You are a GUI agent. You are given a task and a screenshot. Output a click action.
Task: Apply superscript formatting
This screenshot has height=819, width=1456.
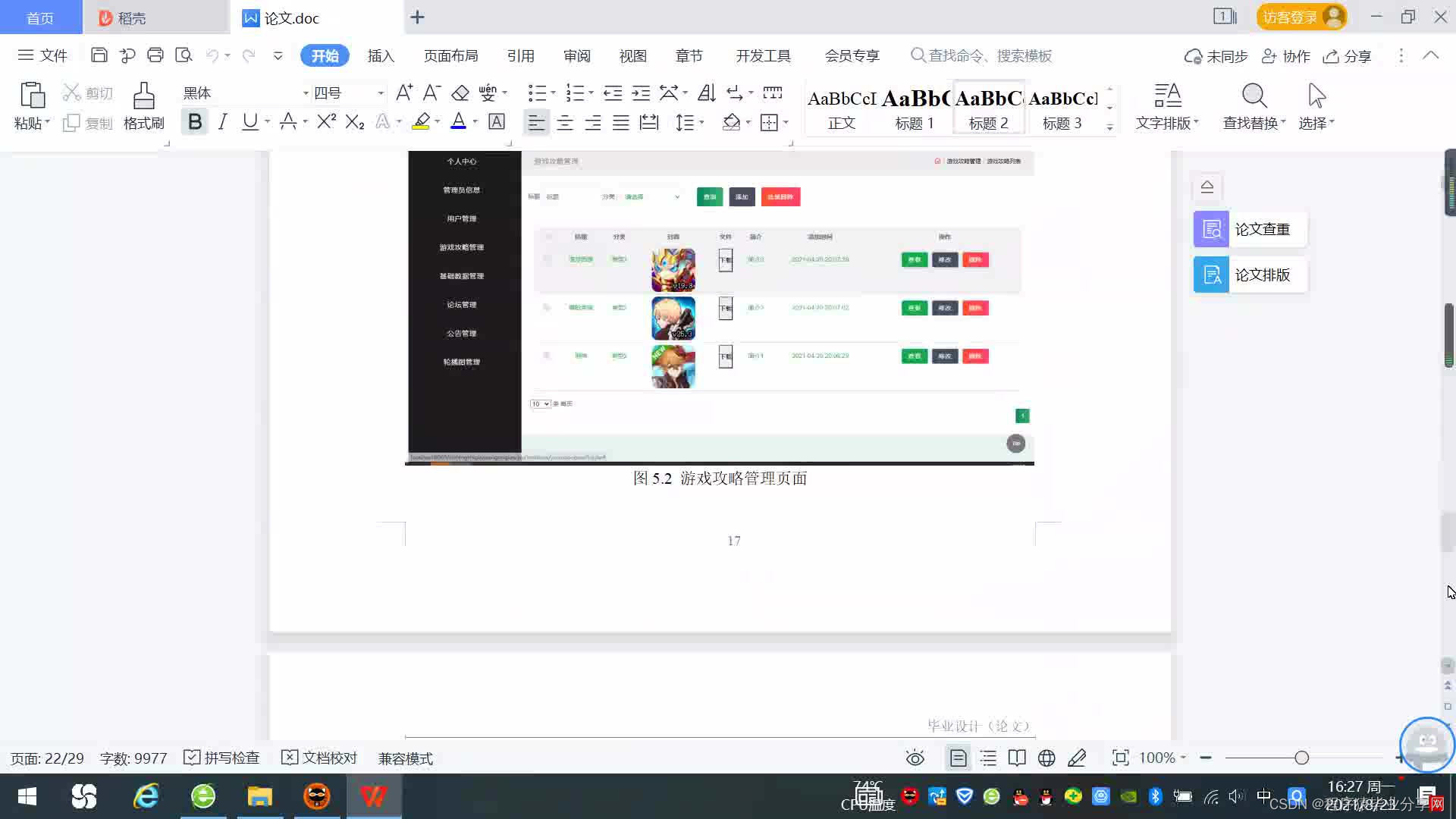(326, 121)
